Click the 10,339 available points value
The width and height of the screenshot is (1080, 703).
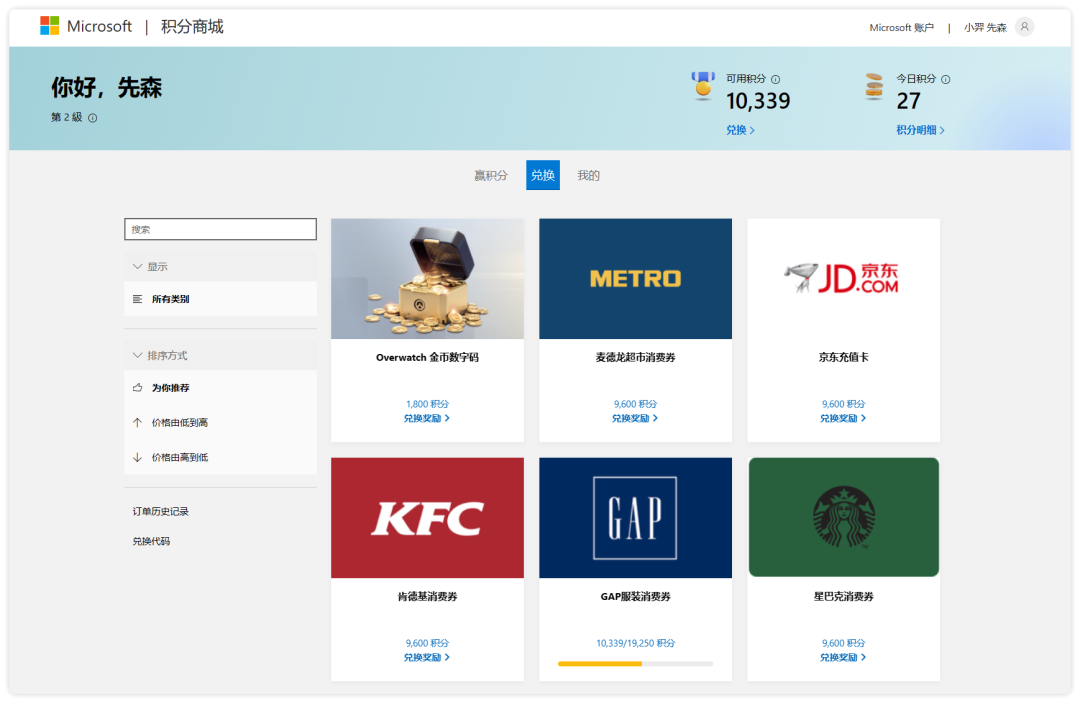pos(758,101)
